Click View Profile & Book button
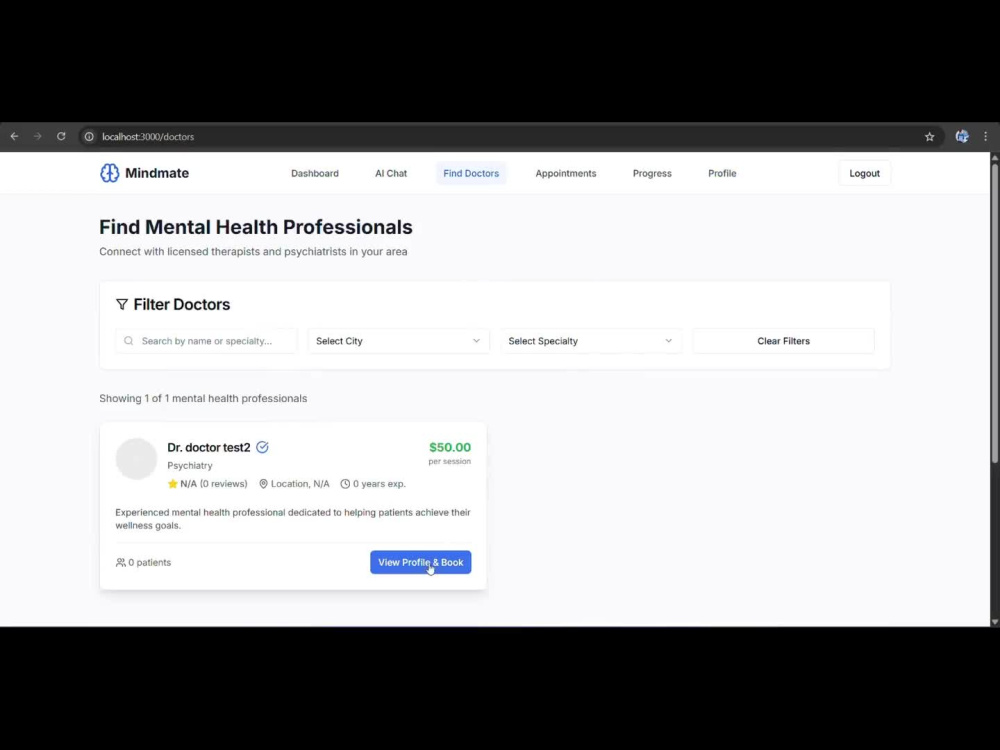Image resolution: width=1000 pixels, height=750 pixels. tap(420, 562)
